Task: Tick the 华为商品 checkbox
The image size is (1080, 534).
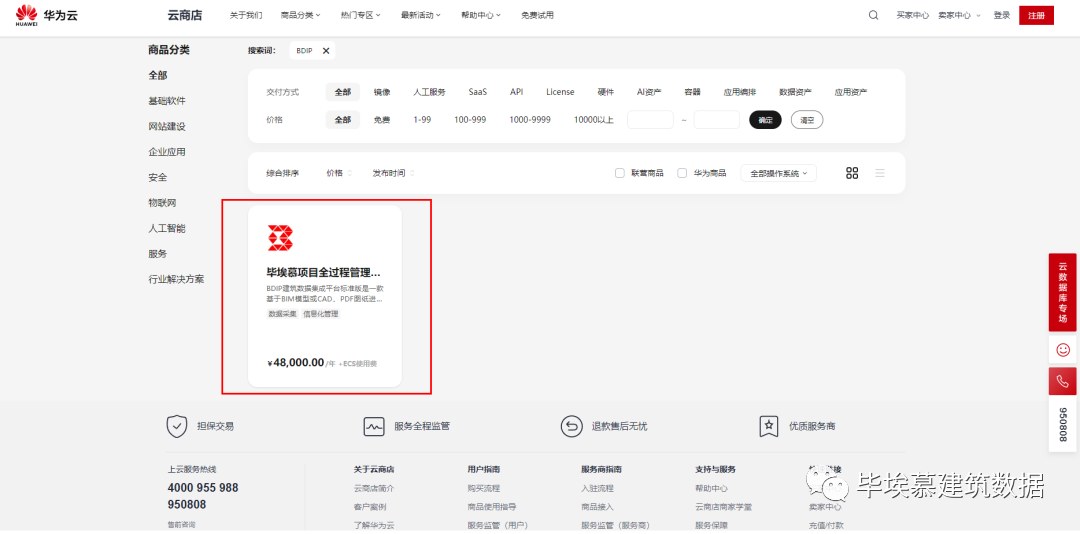Action: coord(682,173)
